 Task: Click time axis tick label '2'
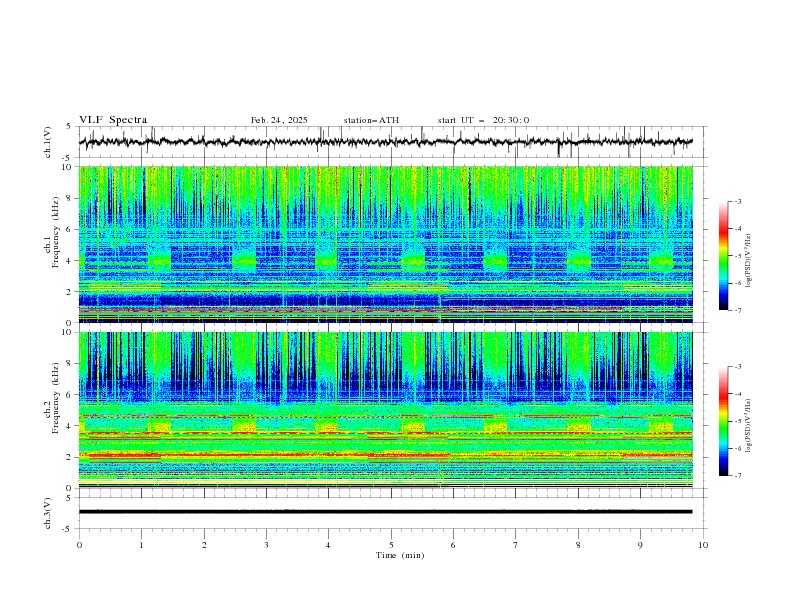pyautogui.click(x=204, y=545)
